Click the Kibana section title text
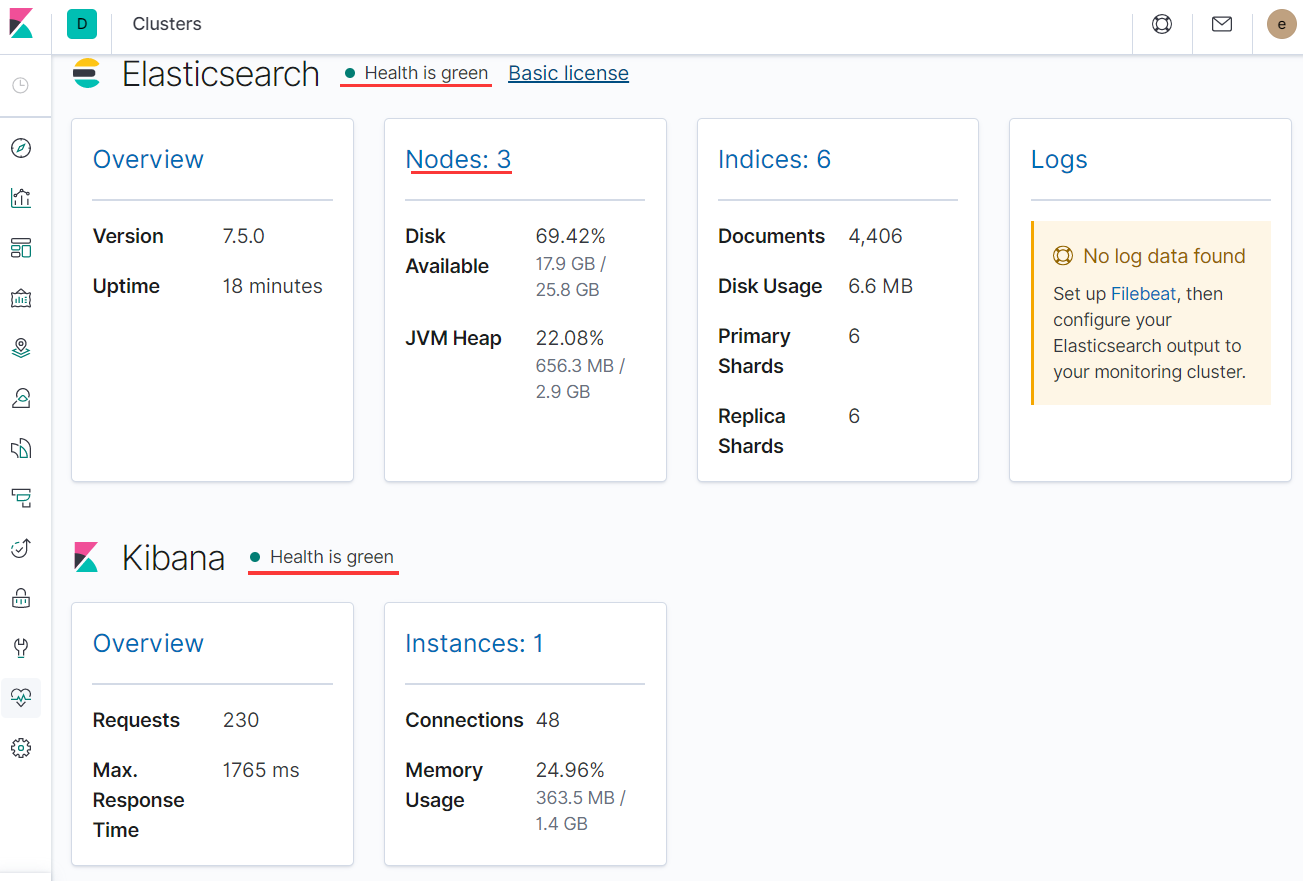Image resolution: width=1303 pixels, height=881 pixels. pos(173,558)
